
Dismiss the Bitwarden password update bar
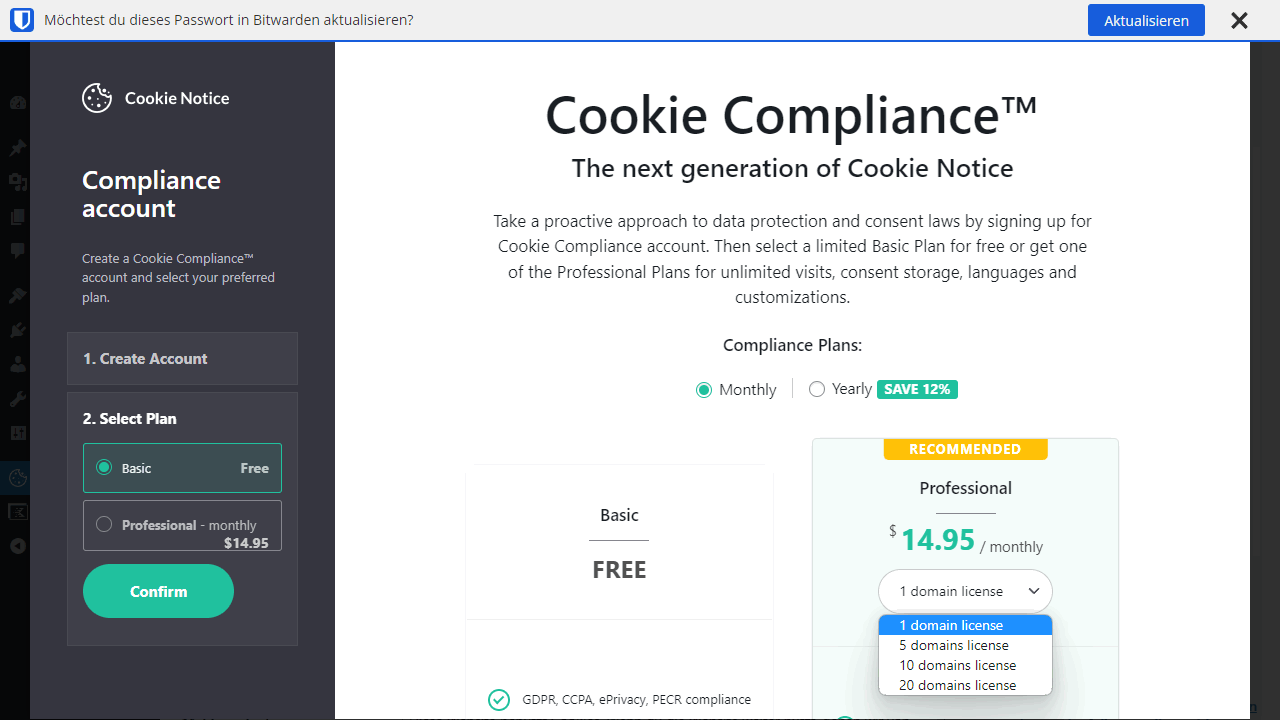[x=1239, y=20]
